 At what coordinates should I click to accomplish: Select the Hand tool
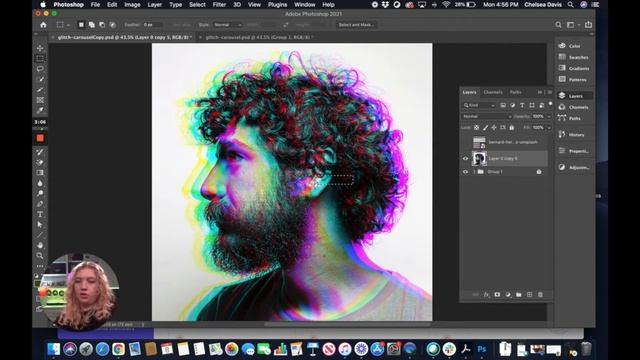click(x=40, y=245)
